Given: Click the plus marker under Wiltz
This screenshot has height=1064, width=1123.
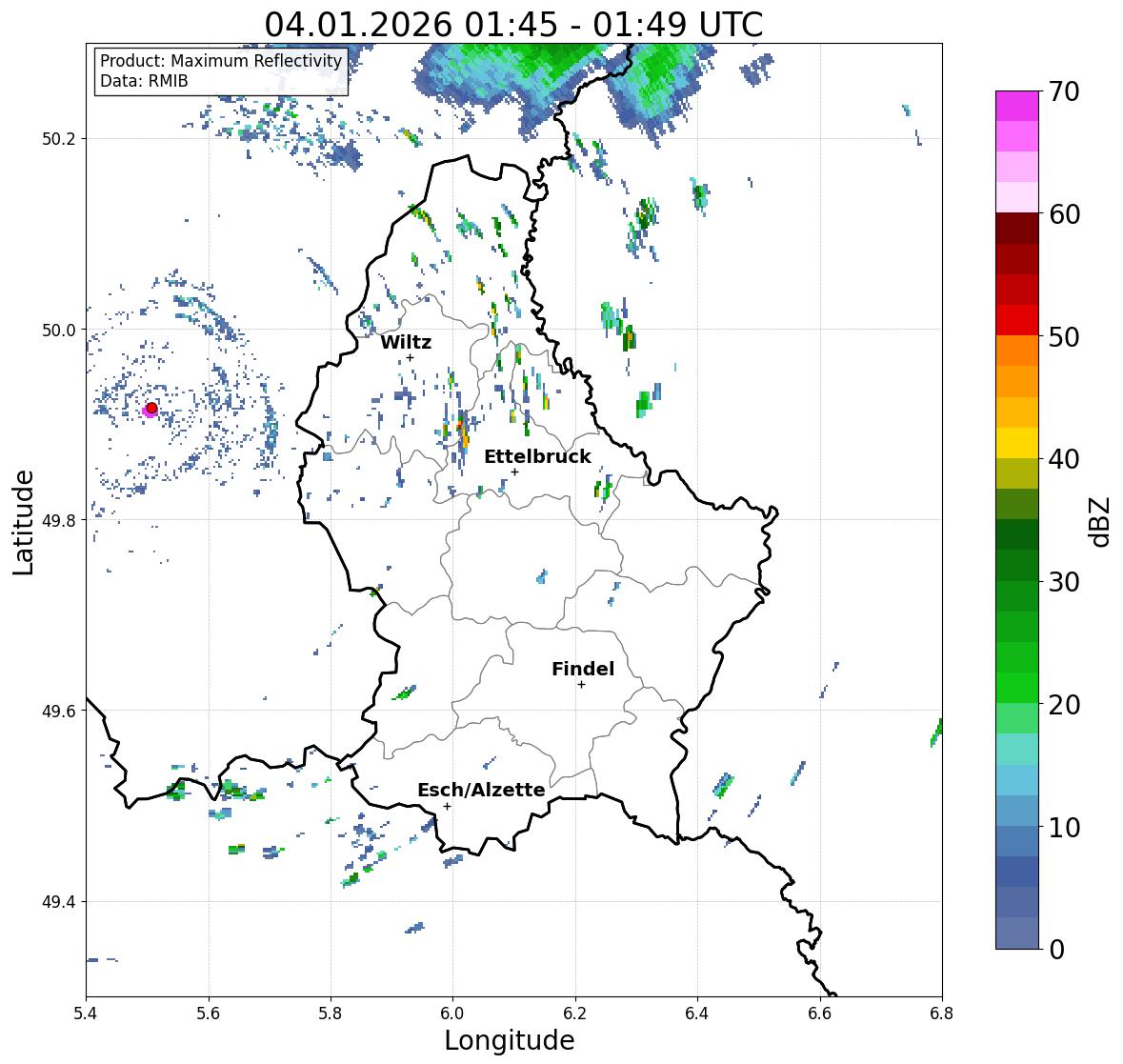Looking at the screenshot, I should tap(410, 357).
